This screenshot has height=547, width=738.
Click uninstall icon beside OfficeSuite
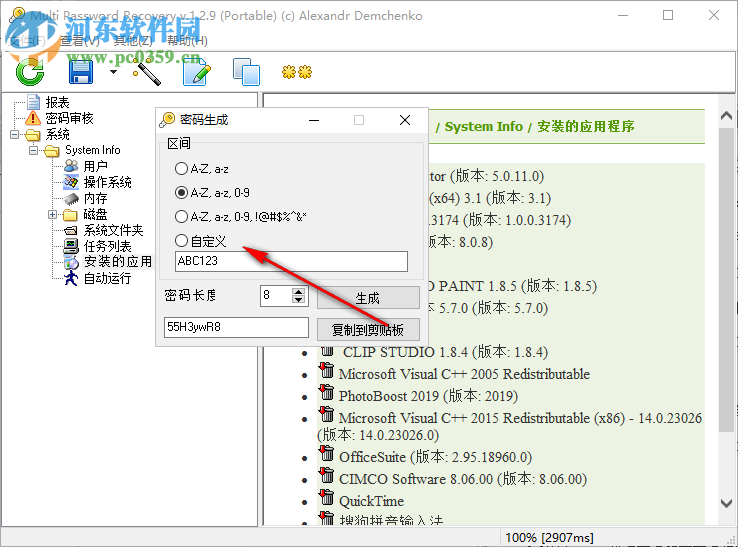click(327, 454)
